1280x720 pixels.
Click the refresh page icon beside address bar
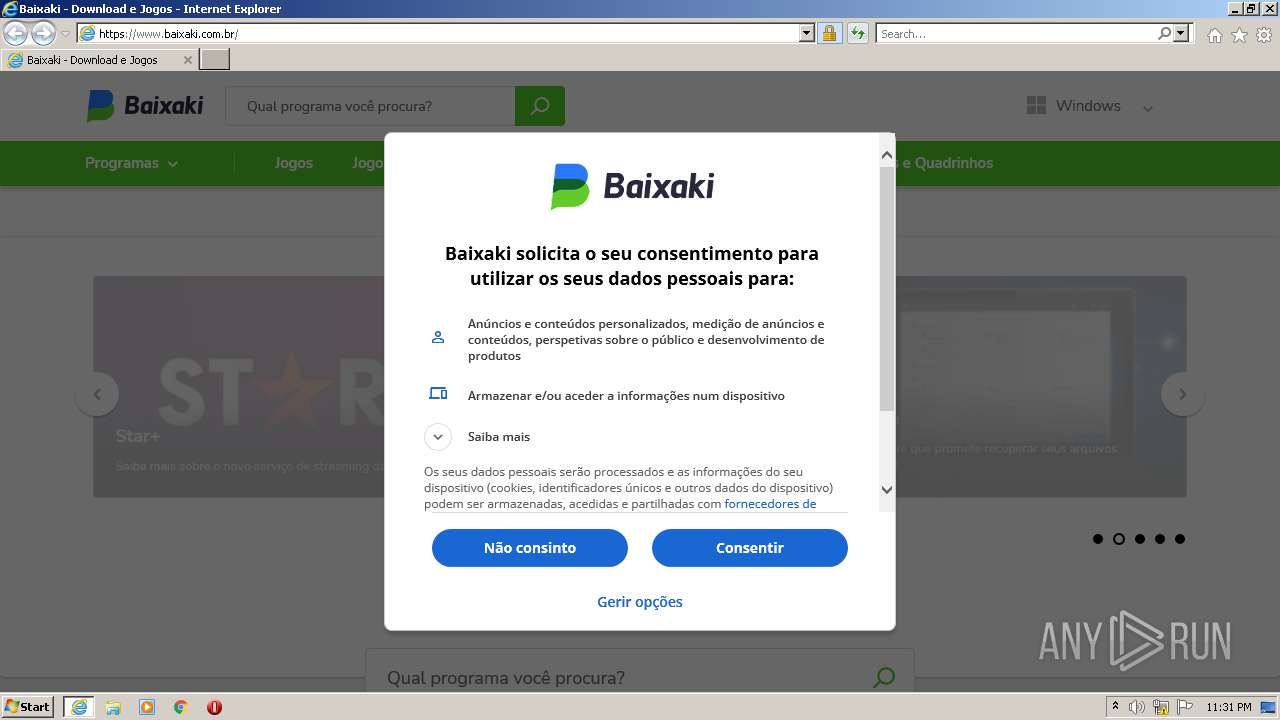(857, 33)
